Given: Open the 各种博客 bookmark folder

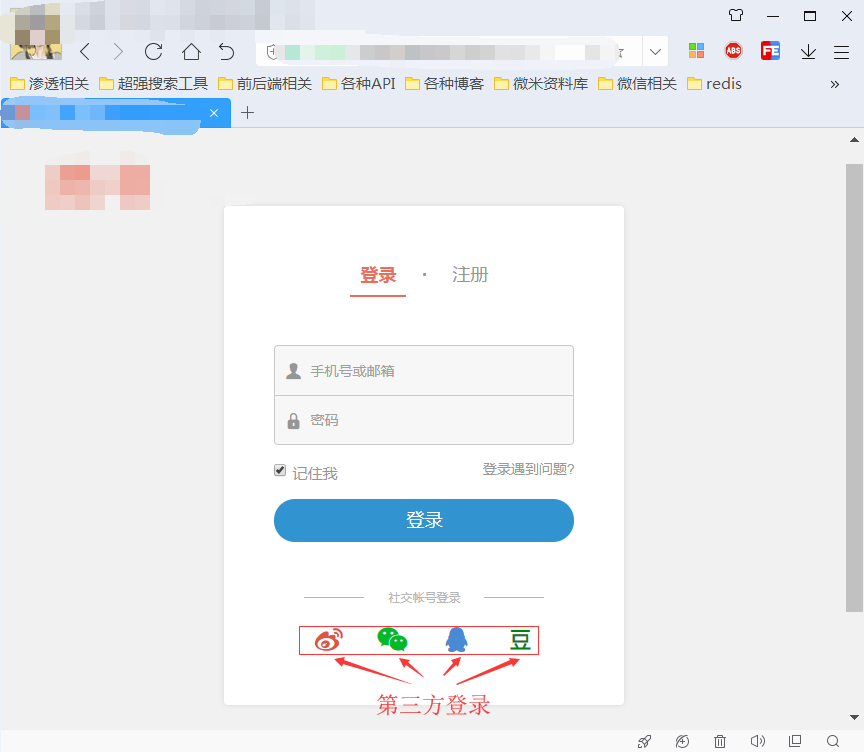Looking at the screenshot, I should pos(444,84).
